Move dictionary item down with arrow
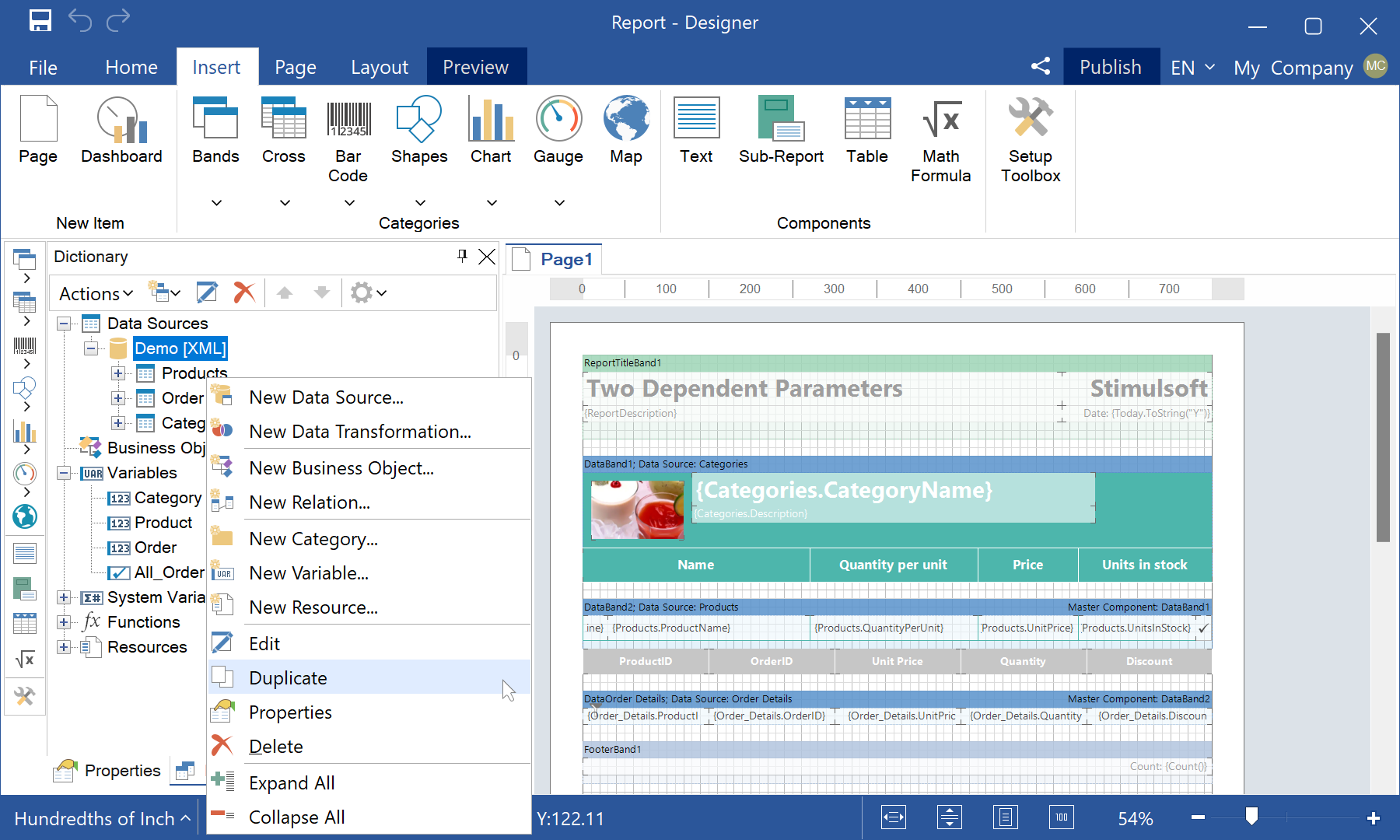The width and height of the screenshot is (1400, 840). (x=321, y=292)
